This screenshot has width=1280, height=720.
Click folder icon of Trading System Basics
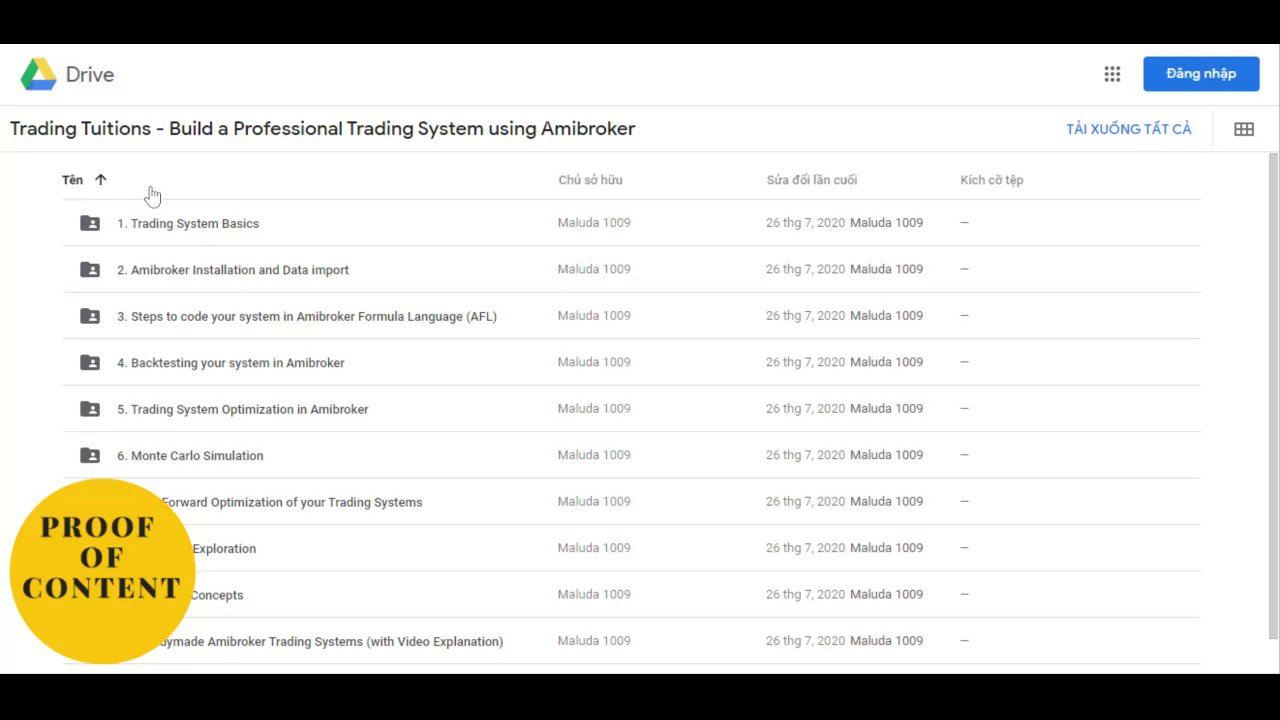pos(90,223)
